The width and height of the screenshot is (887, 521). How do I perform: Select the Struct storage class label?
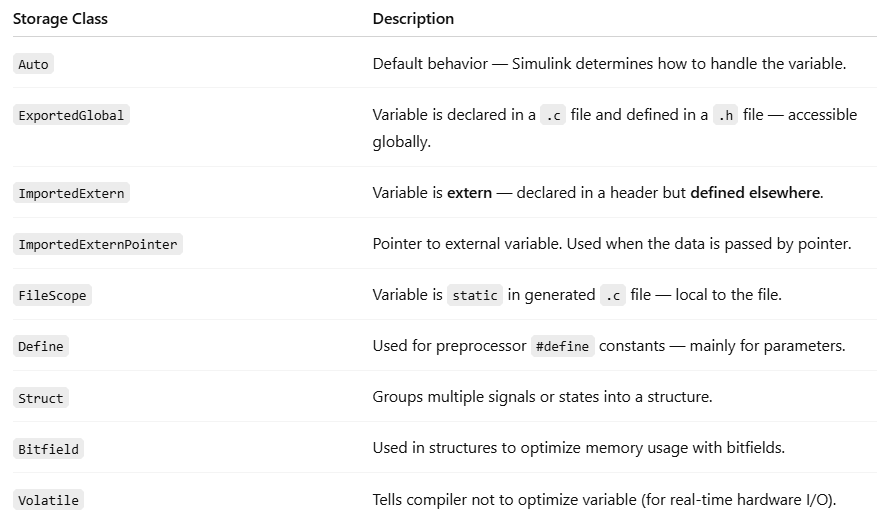pyautogui.click(x=41, y=398)
